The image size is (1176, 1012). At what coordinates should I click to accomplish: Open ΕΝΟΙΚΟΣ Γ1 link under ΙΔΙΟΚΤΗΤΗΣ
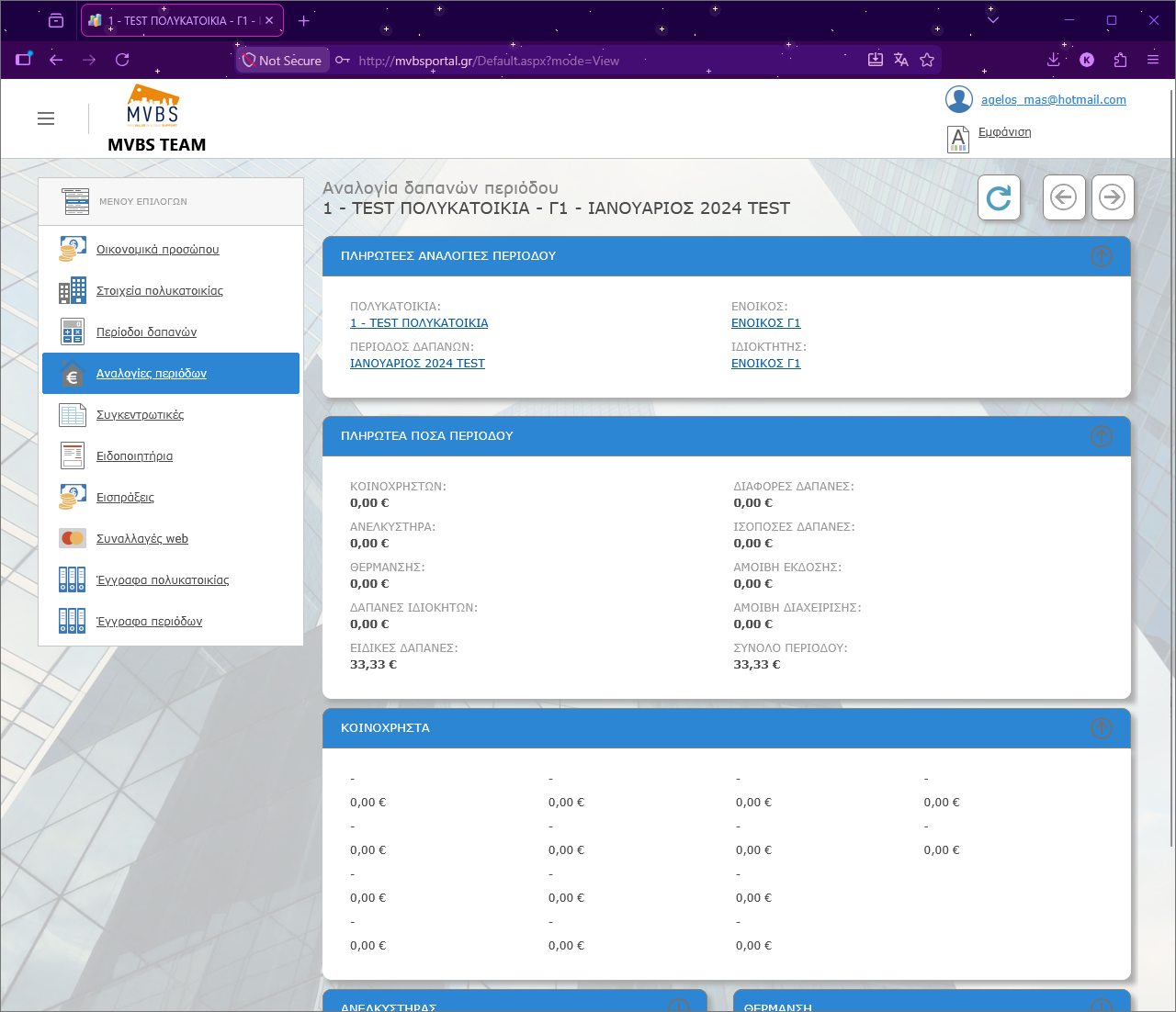coord(766,363)
